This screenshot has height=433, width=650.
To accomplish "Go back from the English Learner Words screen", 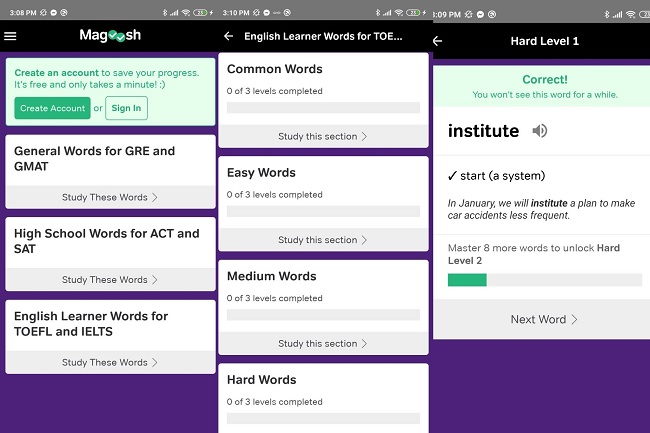I will [x=228, y=36].
